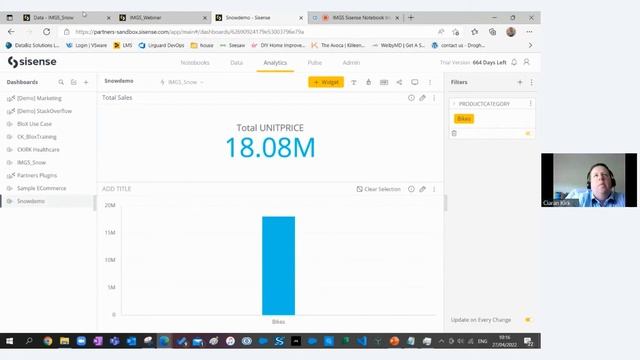Image resolution: width=640 pixels, height=360 pixels.
Task: Add a new dashboard with plus icon
Action: click(x=86, y=82)
